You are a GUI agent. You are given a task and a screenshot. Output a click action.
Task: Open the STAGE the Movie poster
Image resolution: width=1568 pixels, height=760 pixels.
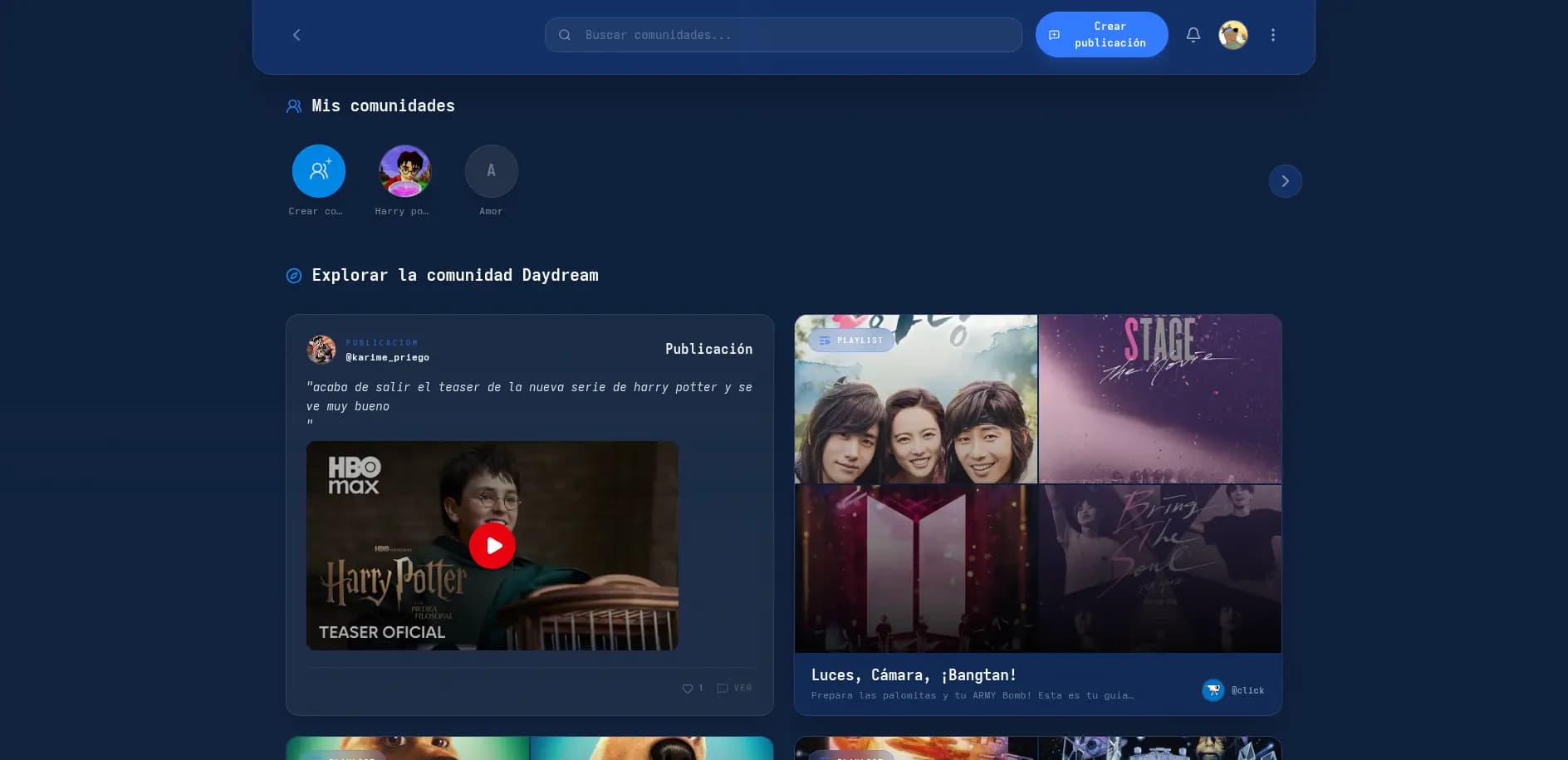1160,399
